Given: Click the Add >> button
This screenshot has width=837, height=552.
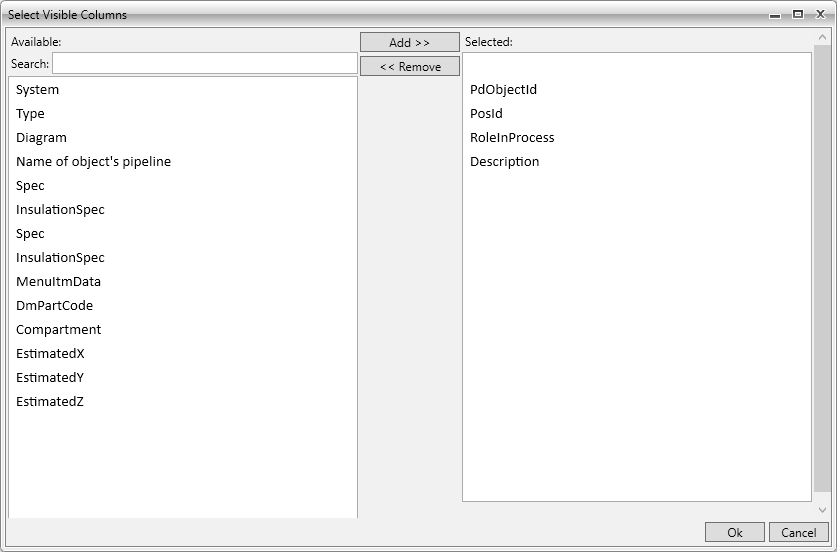Looking at the screenshot, I should tap(409, 42).
